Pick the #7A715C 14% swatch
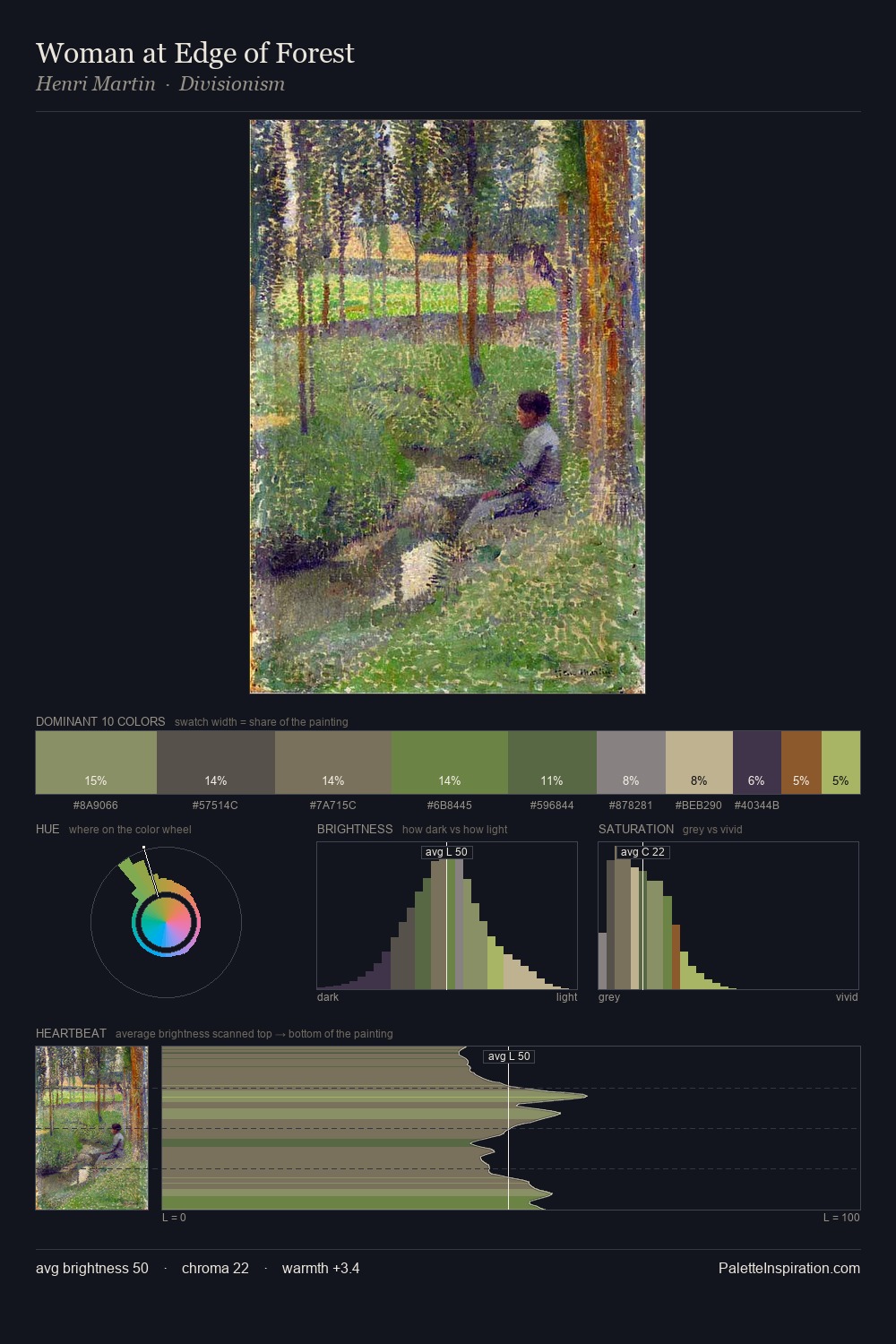This screenshot has height=1344, width=896. tap(333, 762)
